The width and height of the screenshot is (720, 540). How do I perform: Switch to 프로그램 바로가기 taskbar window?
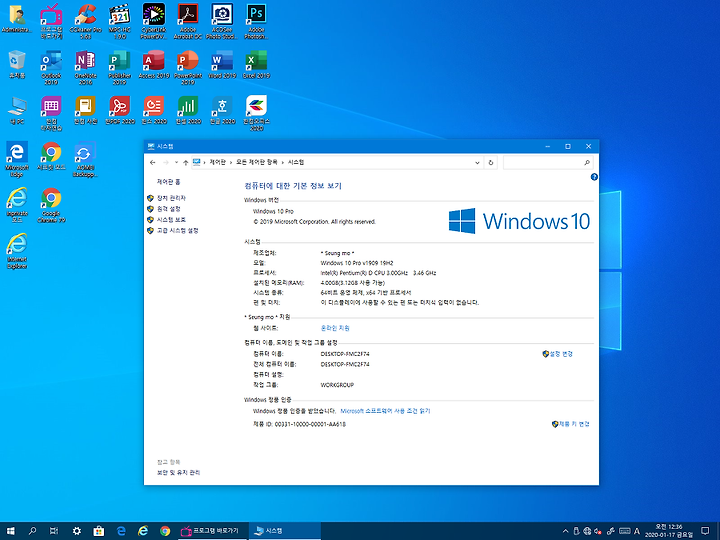(x=213, y=531)
